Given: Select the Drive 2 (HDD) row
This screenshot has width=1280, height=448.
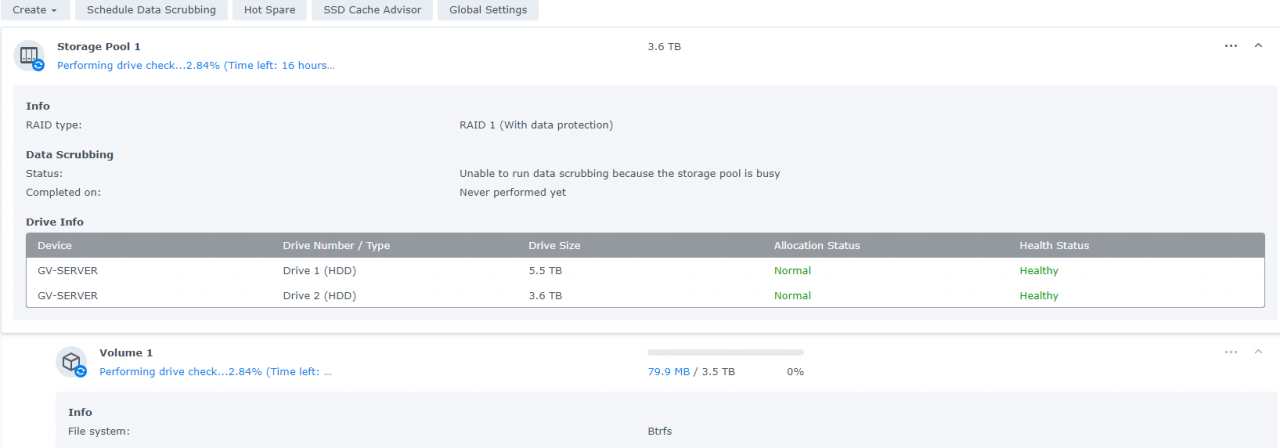Looking at the screenshot, I should 645,295.
